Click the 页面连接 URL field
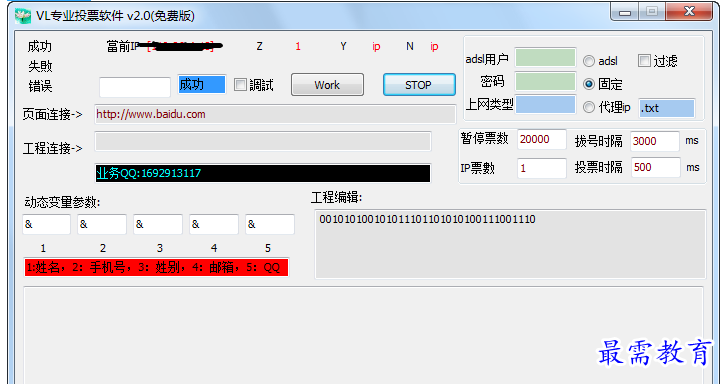The image size is (720, 384). pos(275,114)
